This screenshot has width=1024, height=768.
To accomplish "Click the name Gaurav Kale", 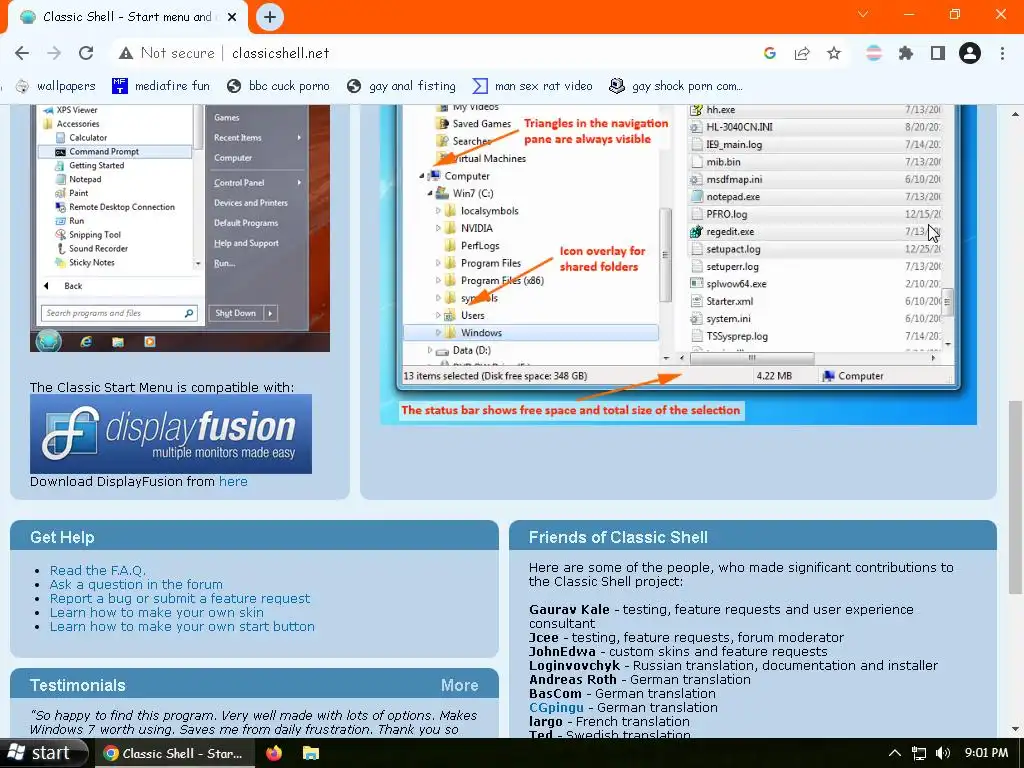I will 569,609.
